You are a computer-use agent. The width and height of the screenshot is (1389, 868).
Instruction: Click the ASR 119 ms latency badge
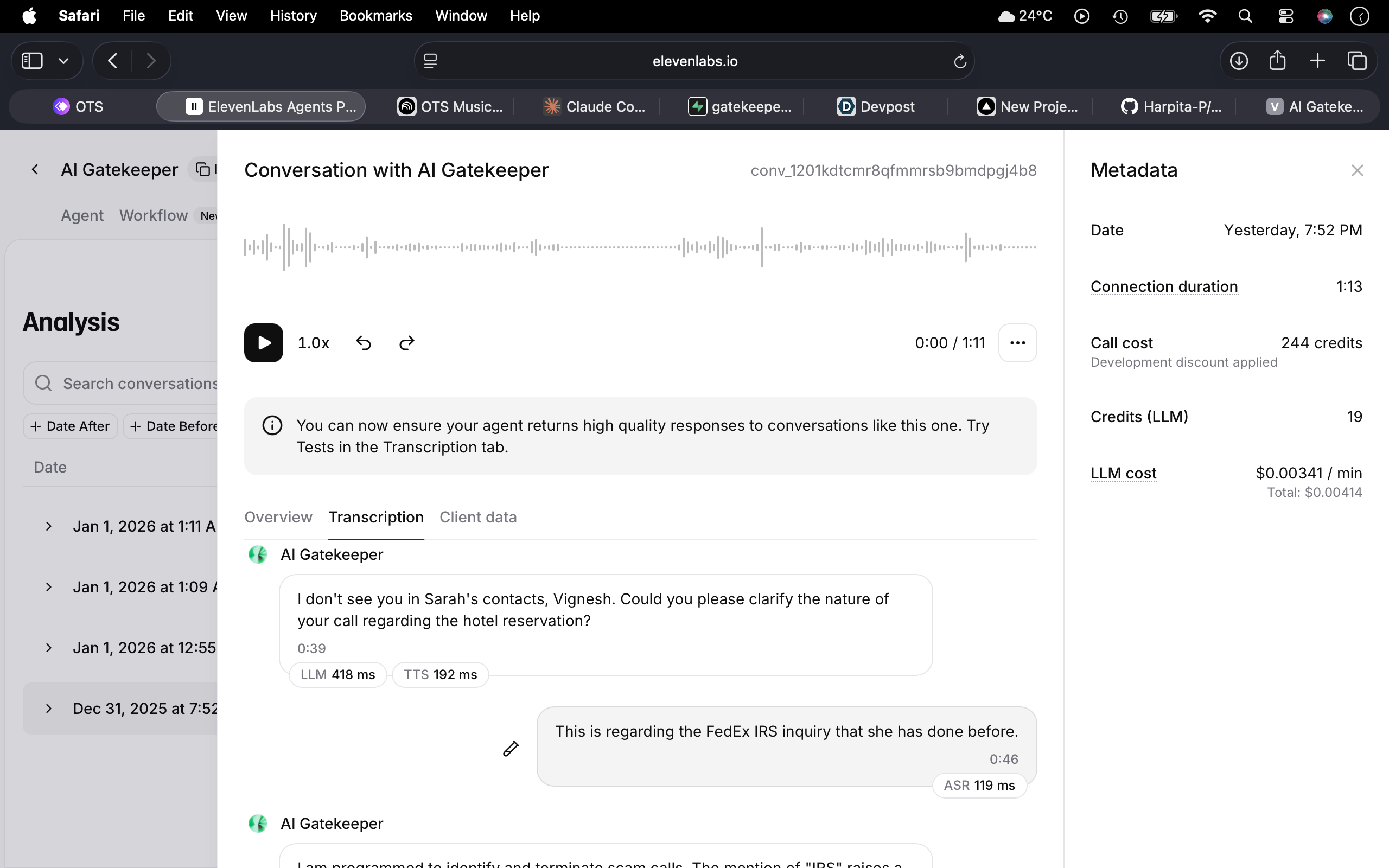coord(979,785)
